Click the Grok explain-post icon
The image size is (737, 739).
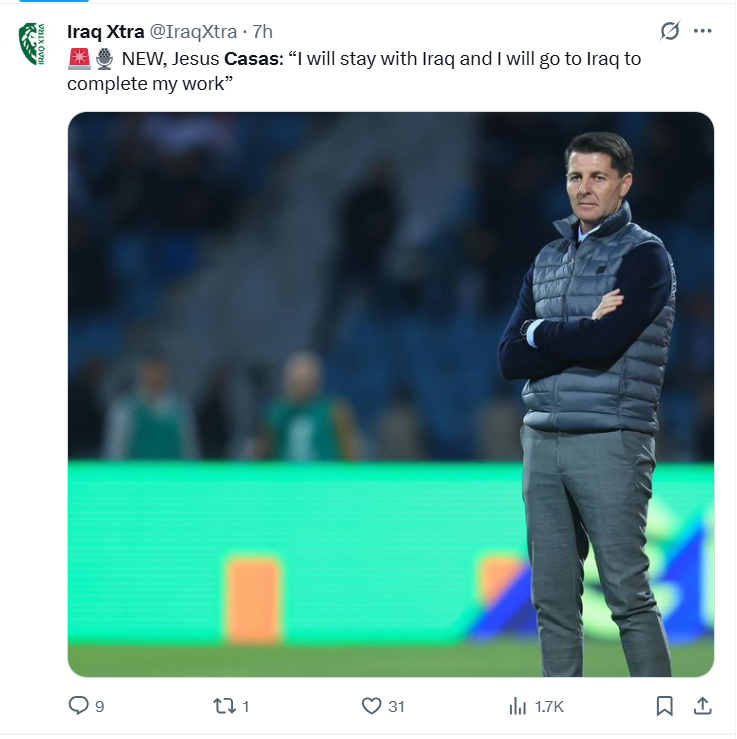pos(670,31)
